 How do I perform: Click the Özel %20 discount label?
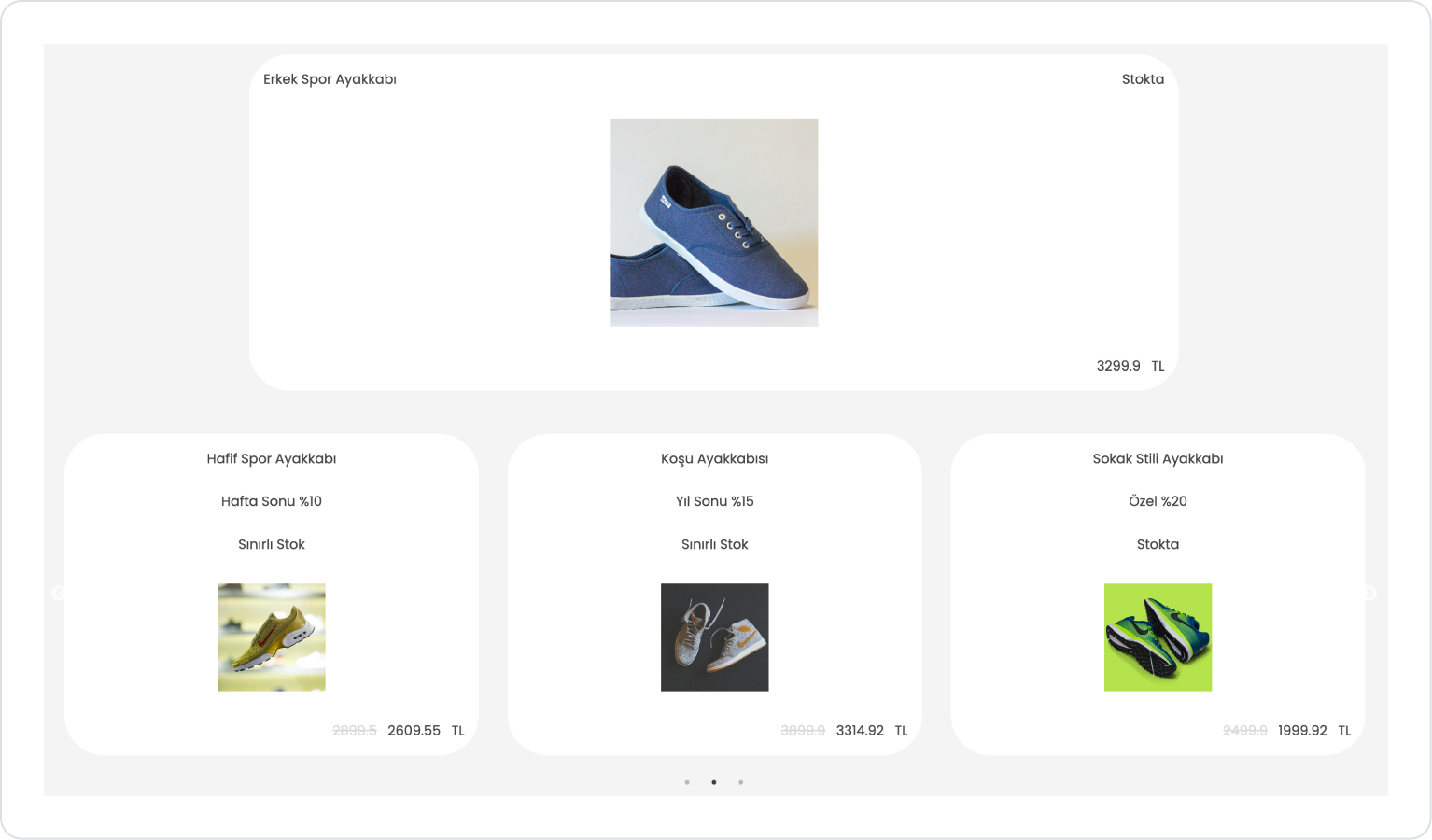tap(1158, 501)
